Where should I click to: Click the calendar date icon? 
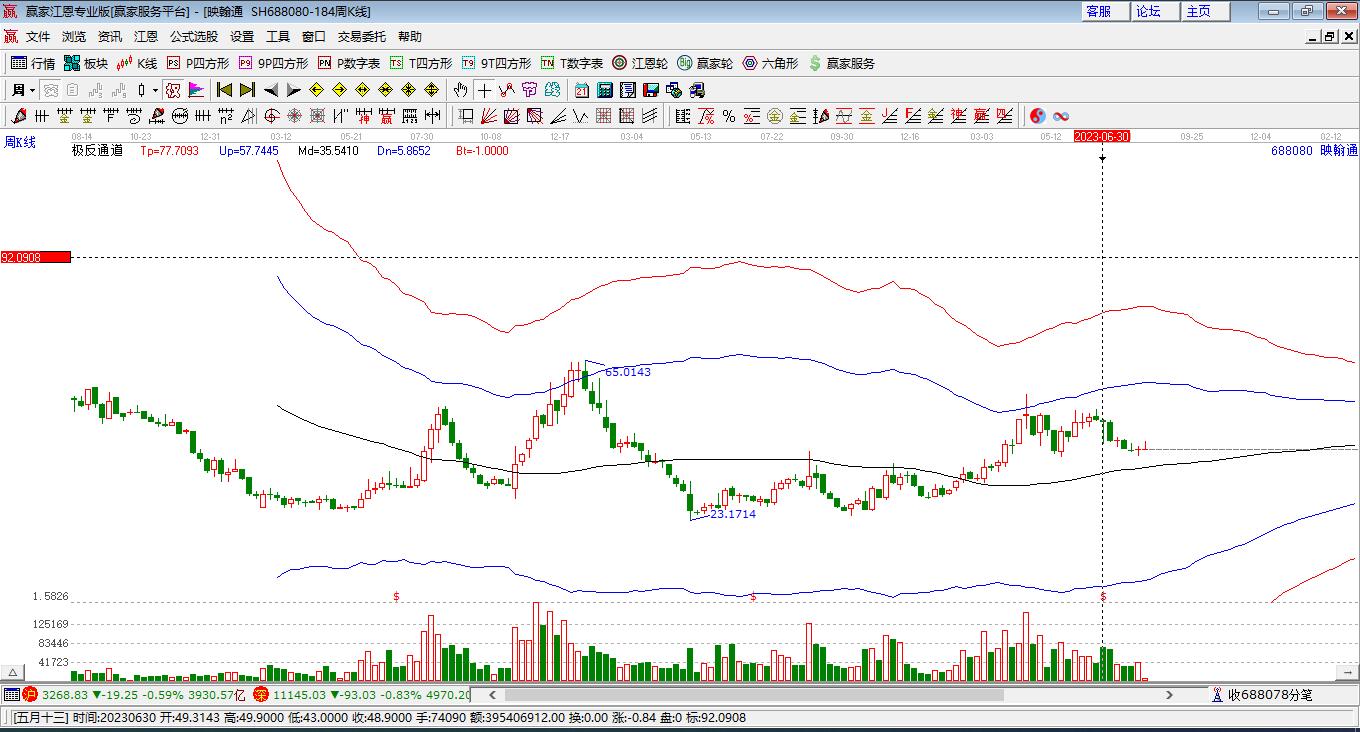tap(582, 90)
